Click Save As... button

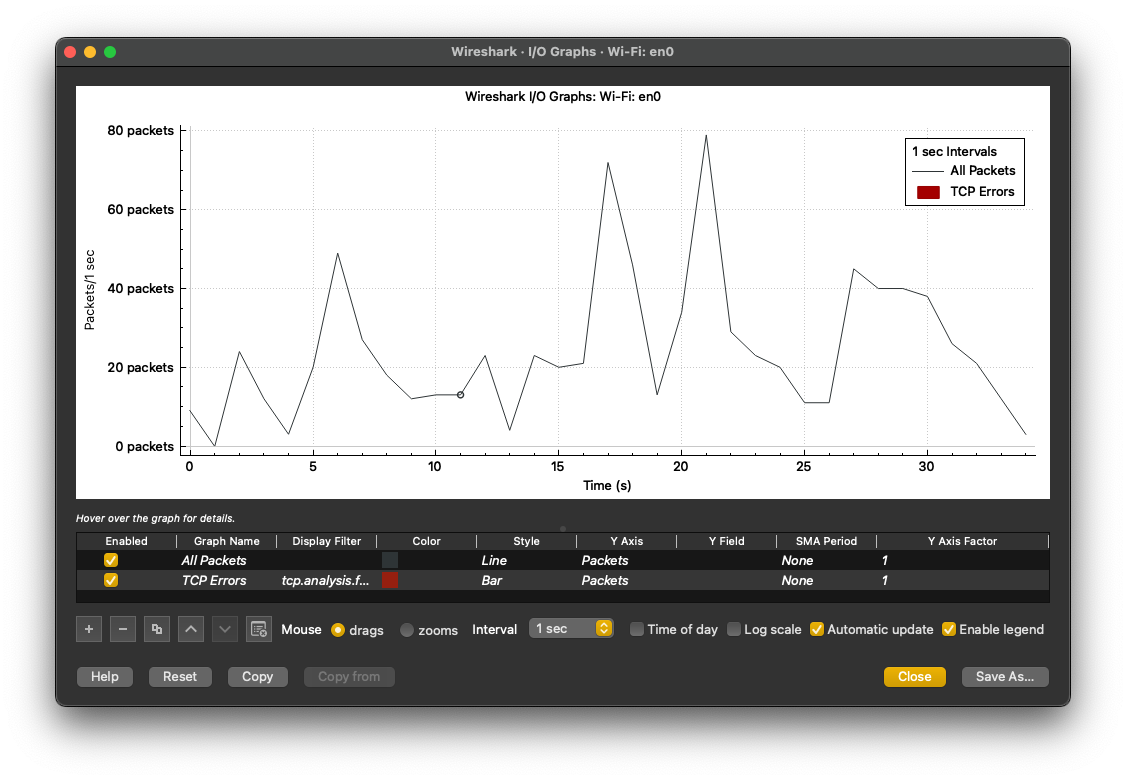point(1005,677)
